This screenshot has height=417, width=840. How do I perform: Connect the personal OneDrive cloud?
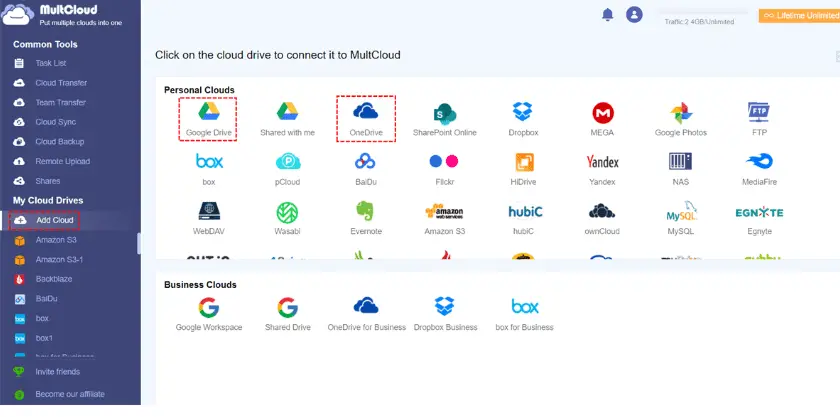tap(366, 119)
